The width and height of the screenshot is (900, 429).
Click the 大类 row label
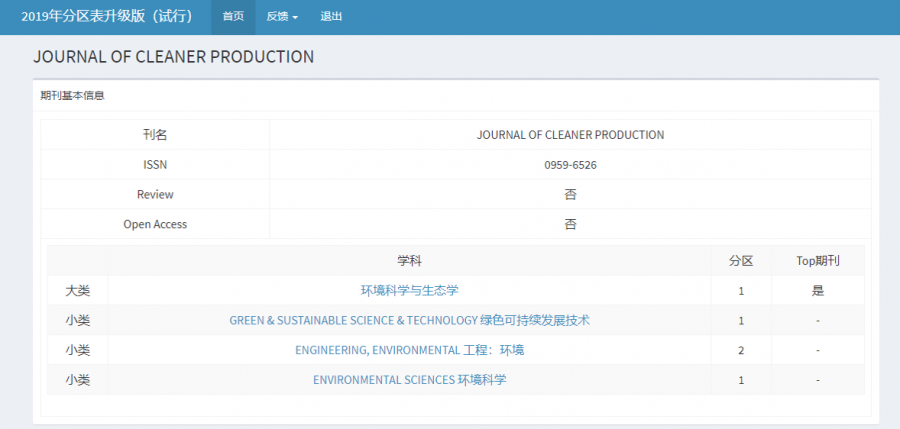coord(78,291)
